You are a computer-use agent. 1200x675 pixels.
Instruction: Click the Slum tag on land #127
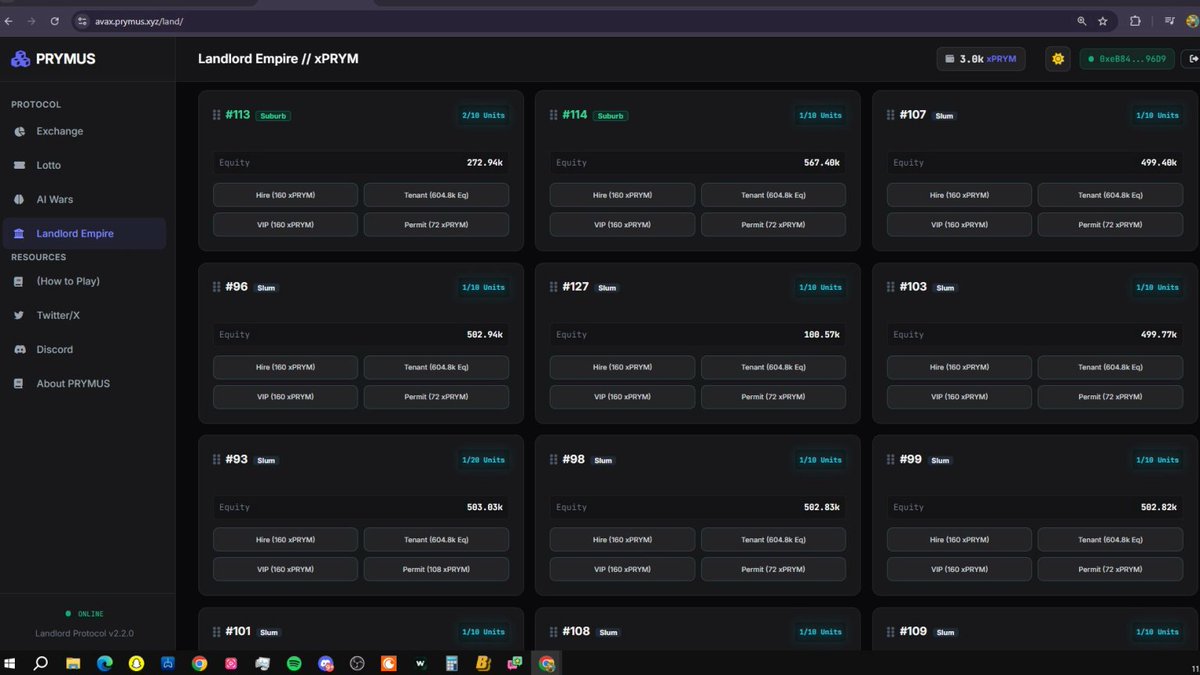click(607, 288)
